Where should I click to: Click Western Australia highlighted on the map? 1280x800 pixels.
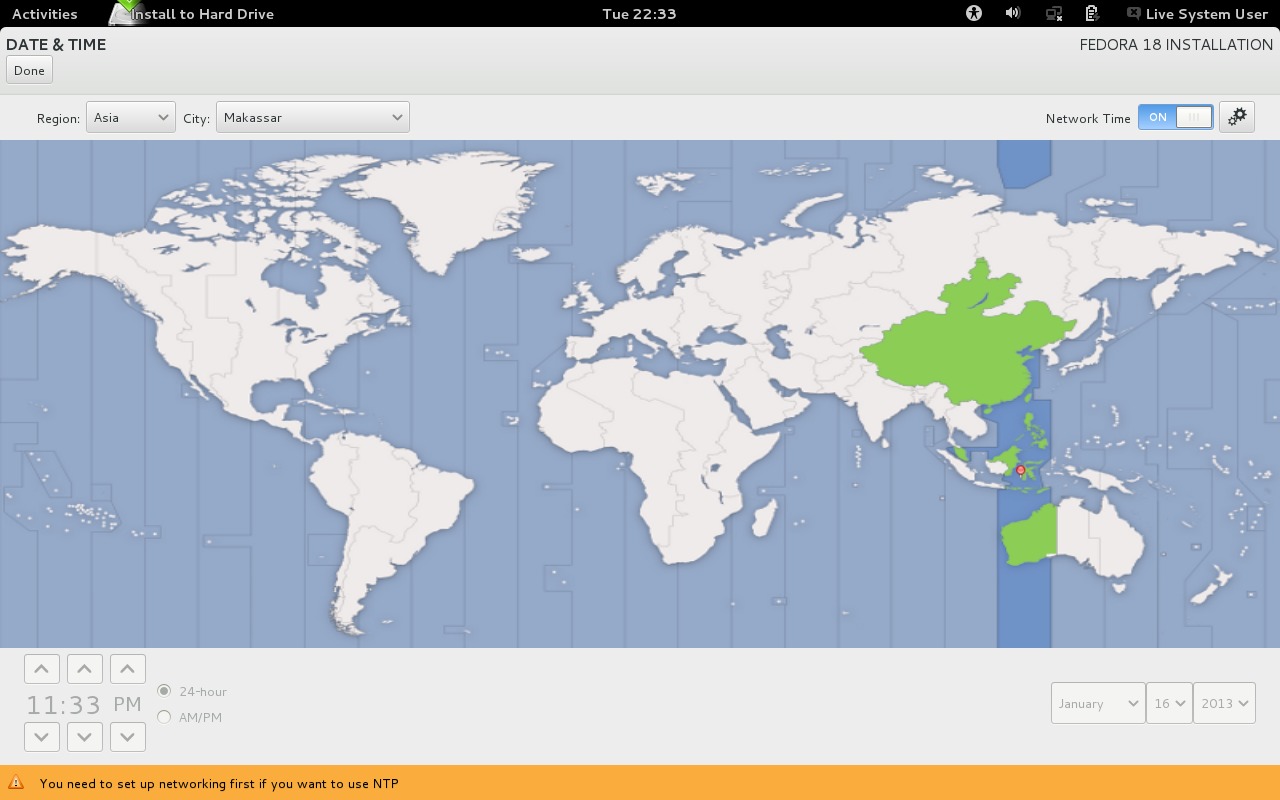[x=1028, y=537]
